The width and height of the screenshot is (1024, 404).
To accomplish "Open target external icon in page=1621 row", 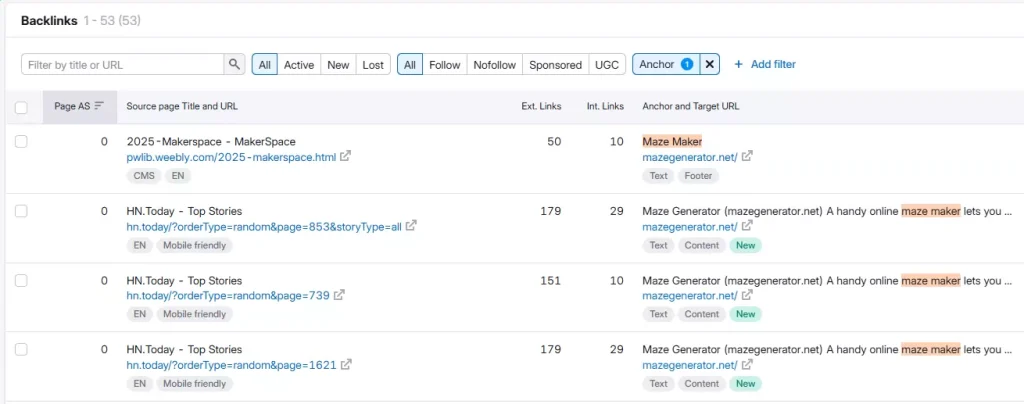I will point(747,364).
